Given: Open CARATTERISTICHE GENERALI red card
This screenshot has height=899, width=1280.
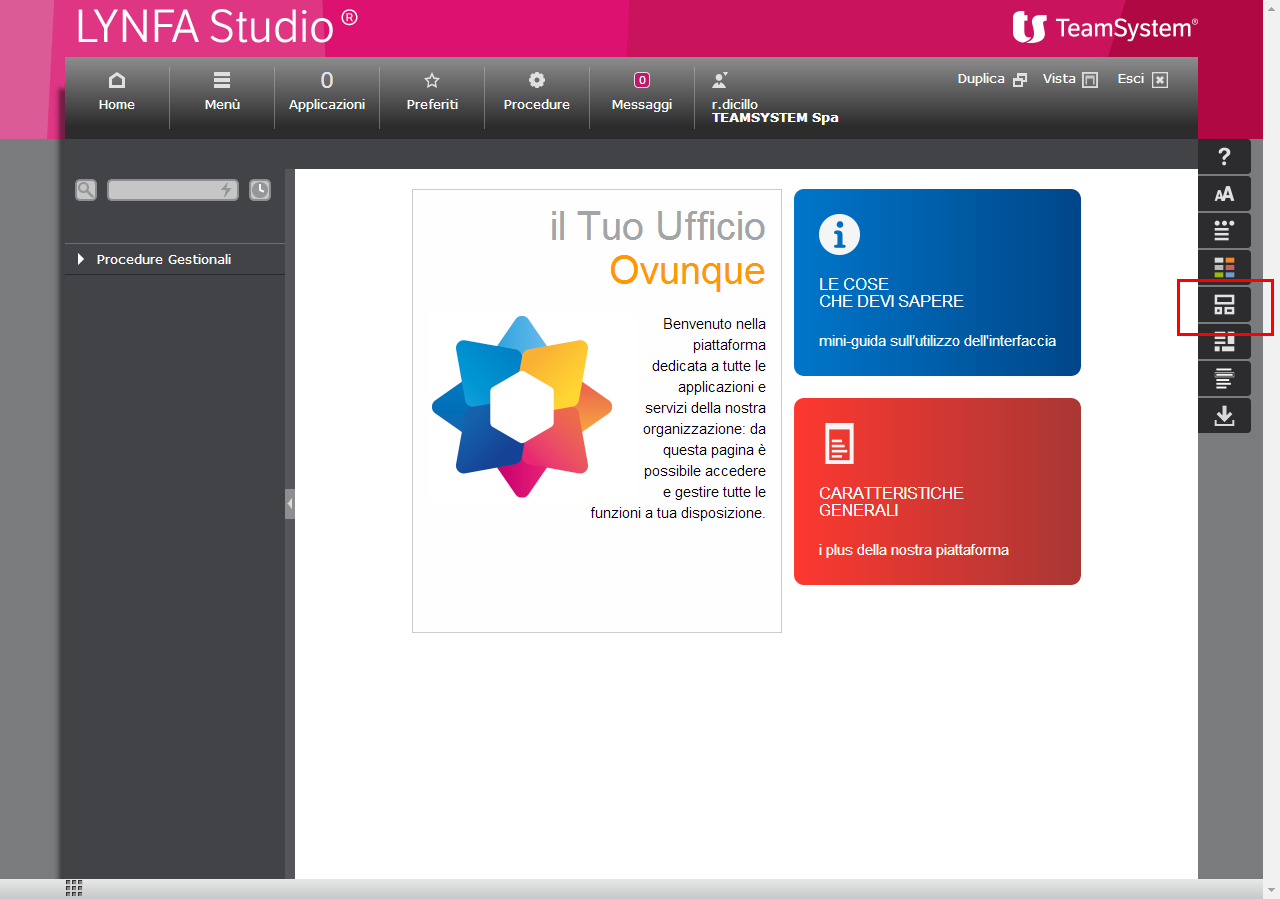Looking at the screenshot, I should (x=937, y=491).
